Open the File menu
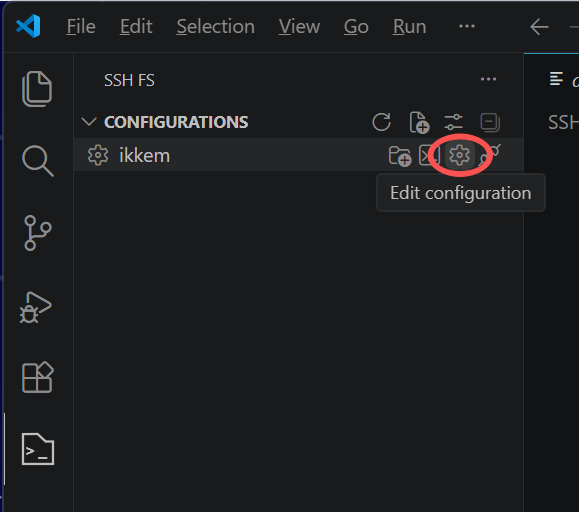 (x=81, y=27)
